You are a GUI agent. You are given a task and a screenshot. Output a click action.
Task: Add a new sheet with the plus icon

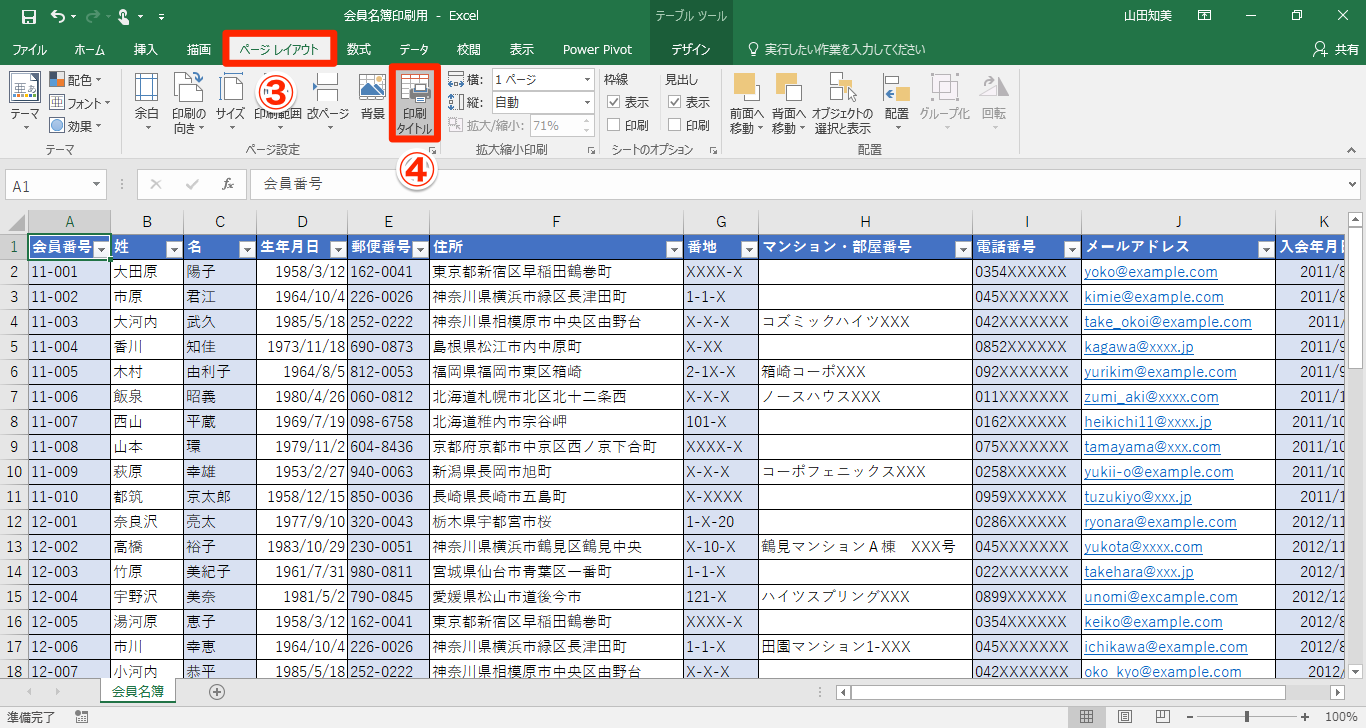[x=217, y=692]
